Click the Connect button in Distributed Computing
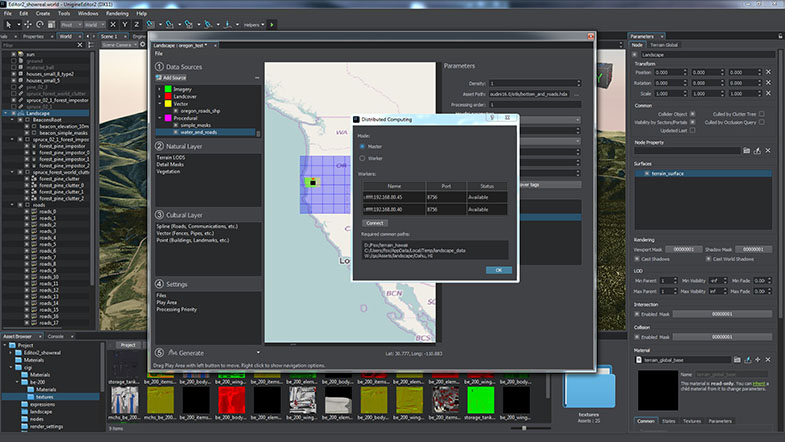The width and height of the screenshot is (785, 442). (374, 223)
